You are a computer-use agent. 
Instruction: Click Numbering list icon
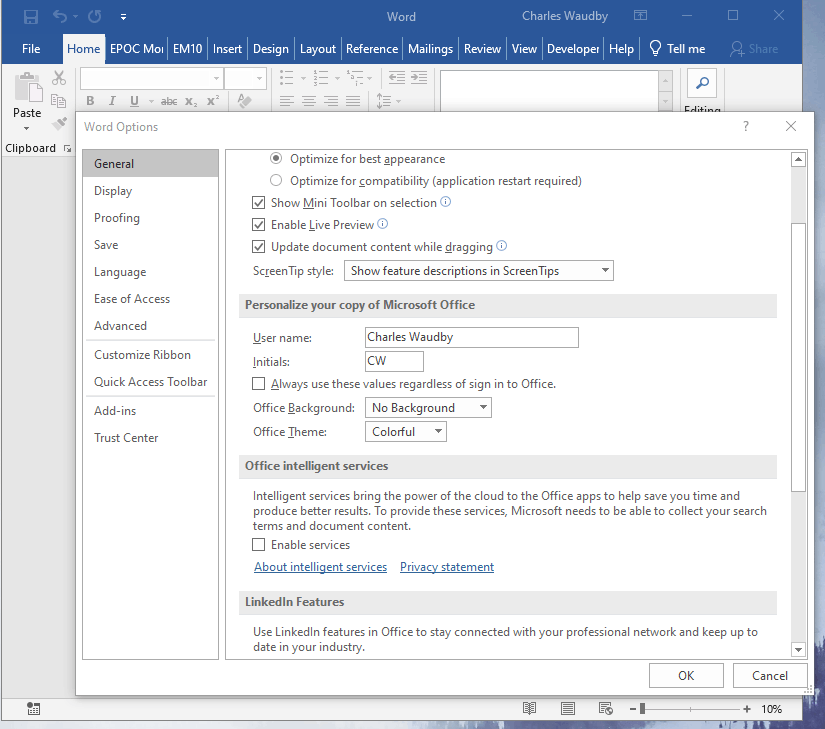tap(321, 78)
